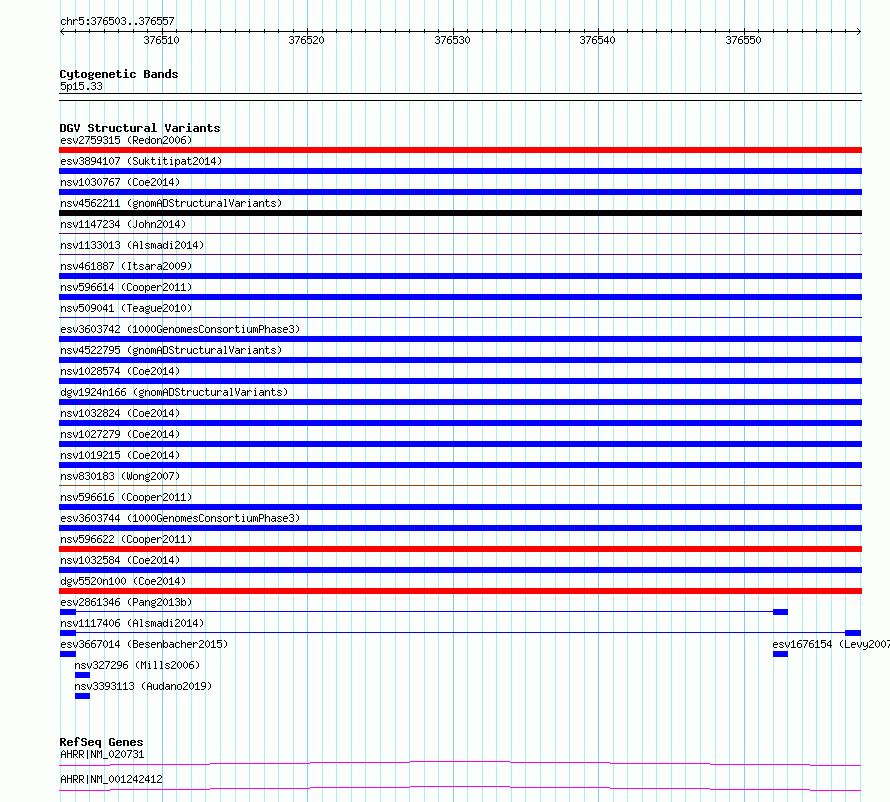Open AHRR|NM_001242412 RefSeq gene

[111, 779]
